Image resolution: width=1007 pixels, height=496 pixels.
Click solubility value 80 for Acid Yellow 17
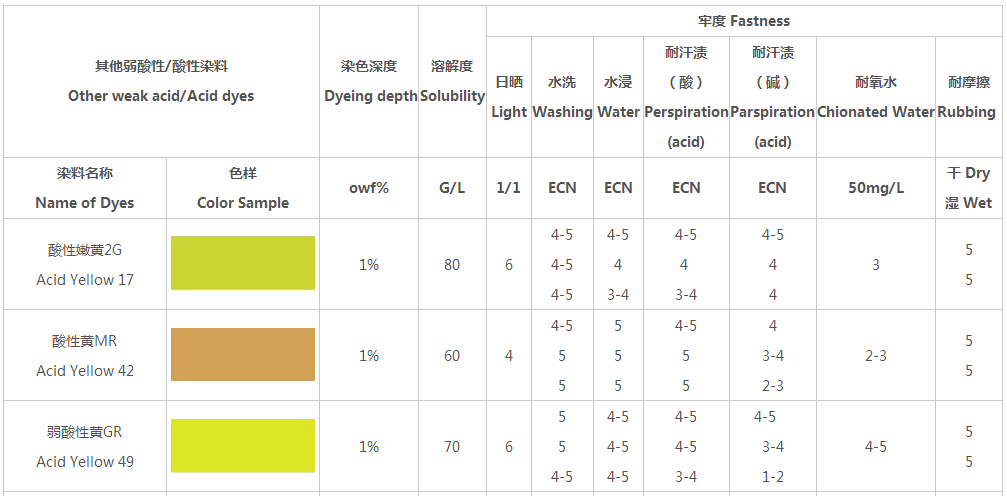pyautogui.click(x=452, y=265)
